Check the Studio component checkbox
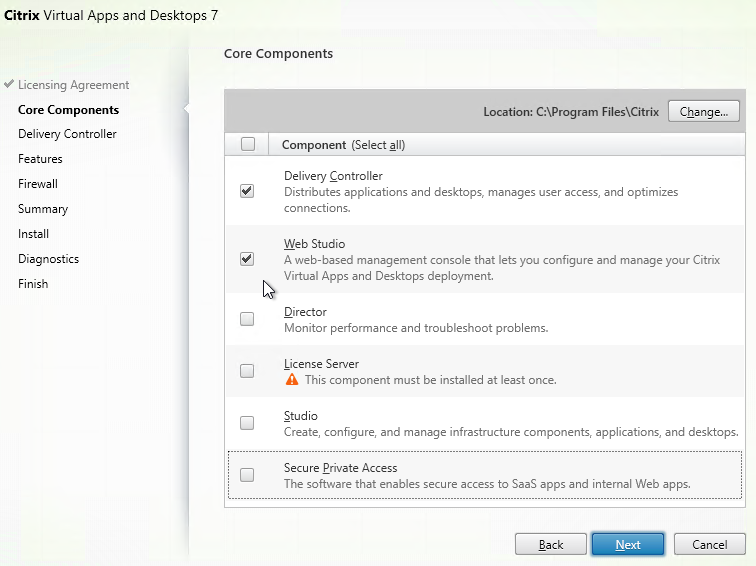Screen dimensions: 756x566 point(247,423)
